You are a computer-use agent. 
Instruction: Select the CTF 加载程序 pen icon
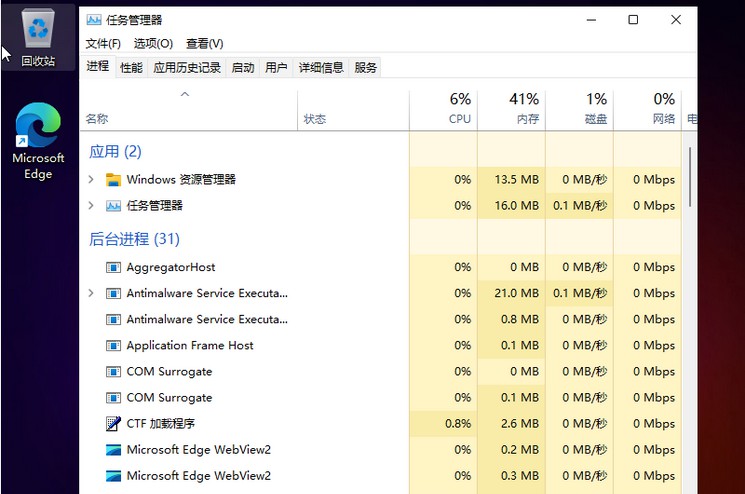point(113,424)
